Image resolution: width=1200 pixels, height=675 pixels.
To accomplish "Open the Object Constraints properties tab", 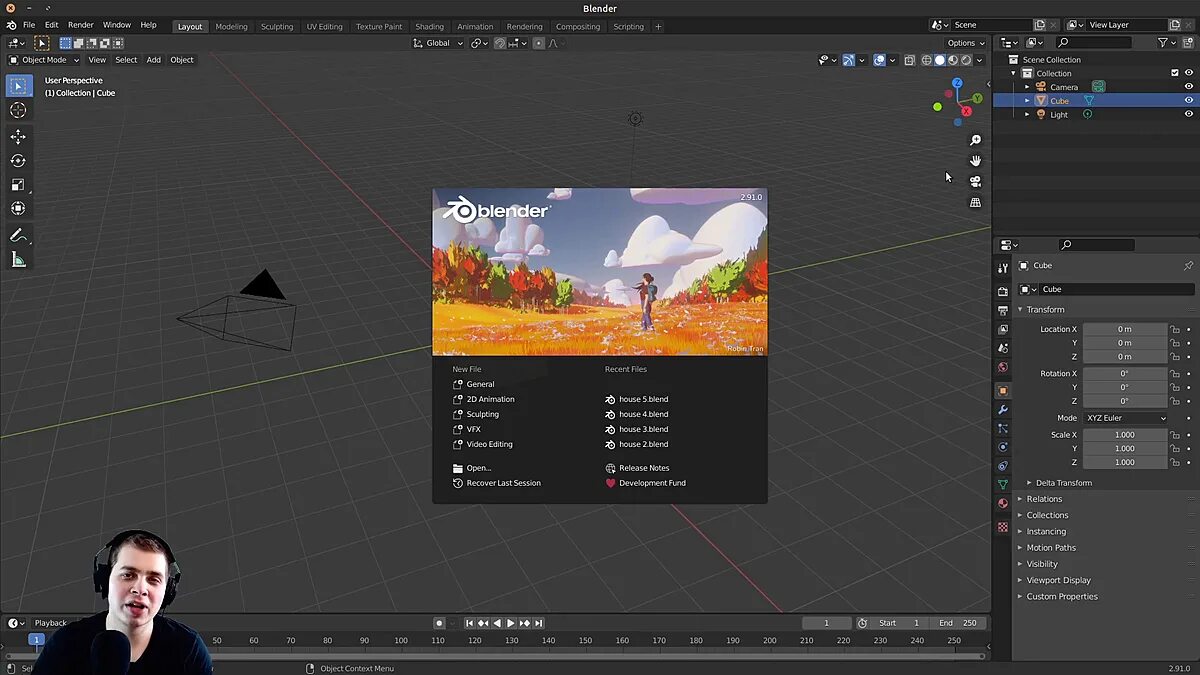I will (x=1003, y=466).
